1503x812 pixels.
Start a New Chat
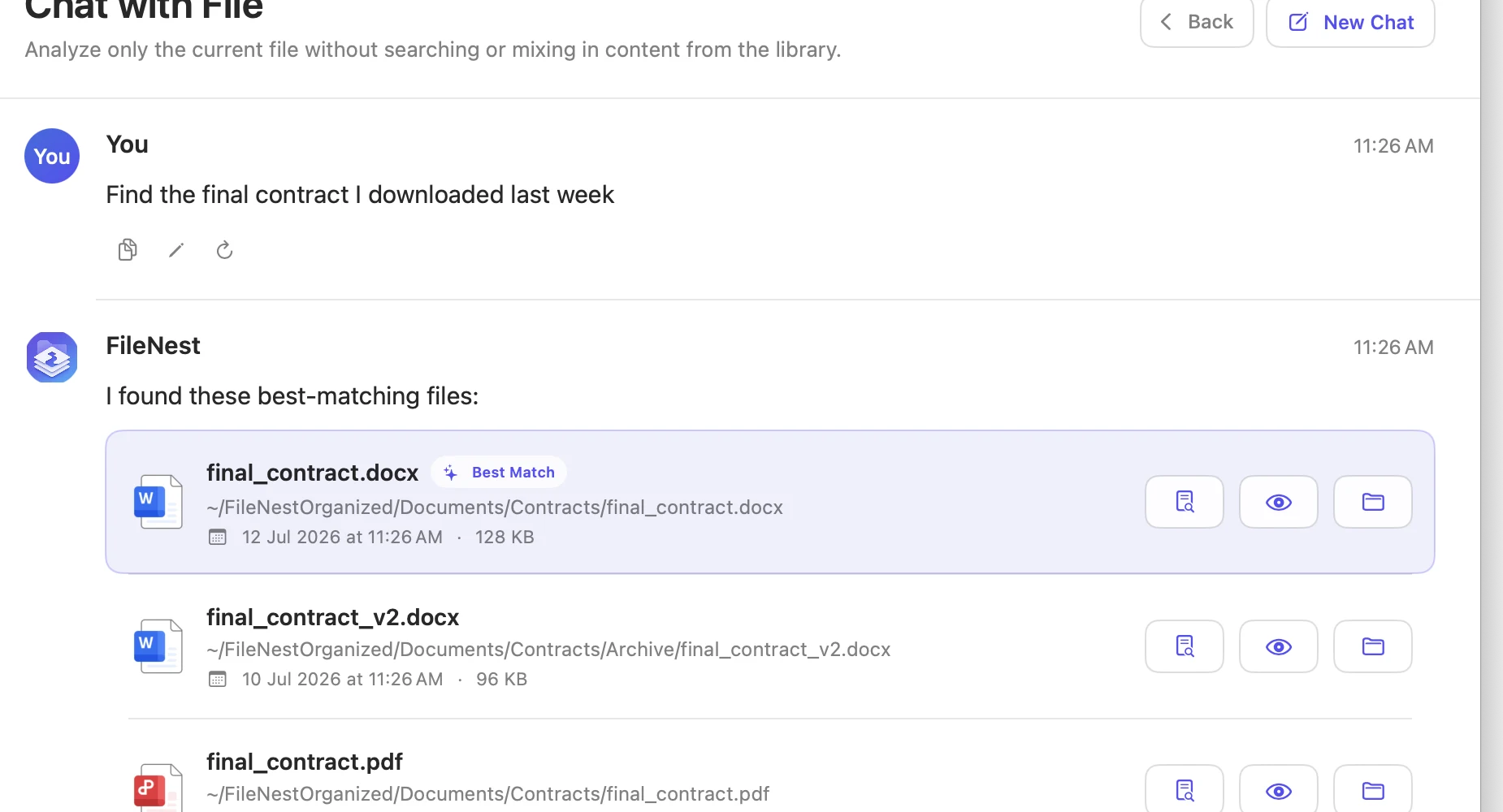pos(1350,22)
